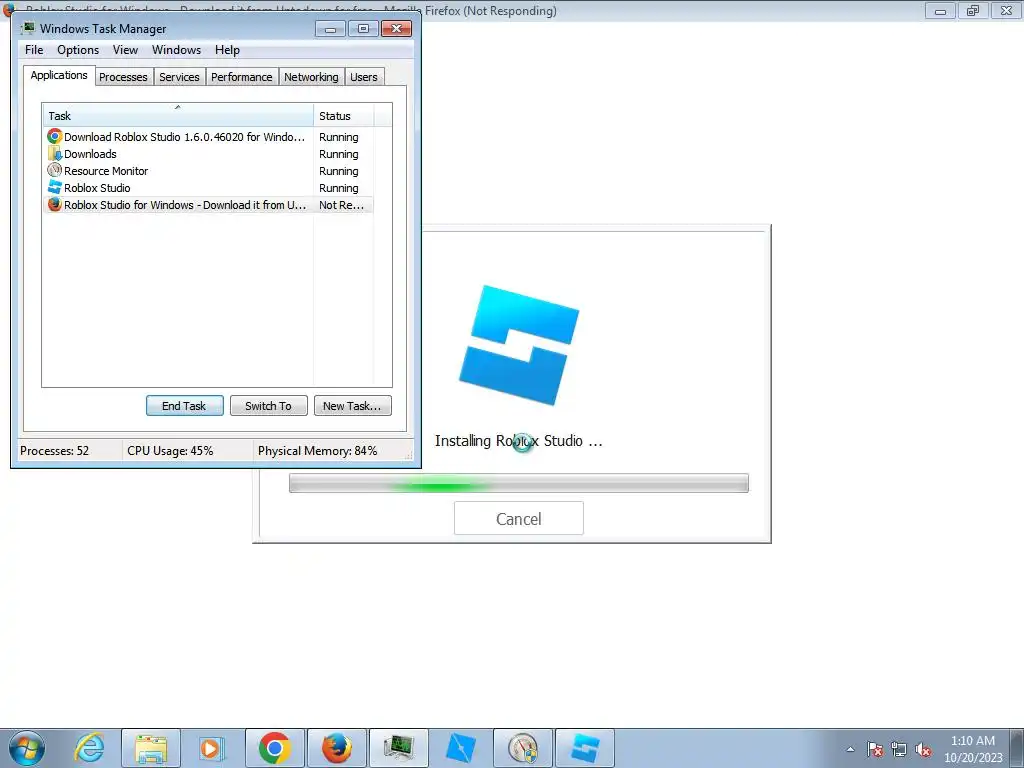Click the CPU Usage: 45% status entry

[x=170, y=451]
